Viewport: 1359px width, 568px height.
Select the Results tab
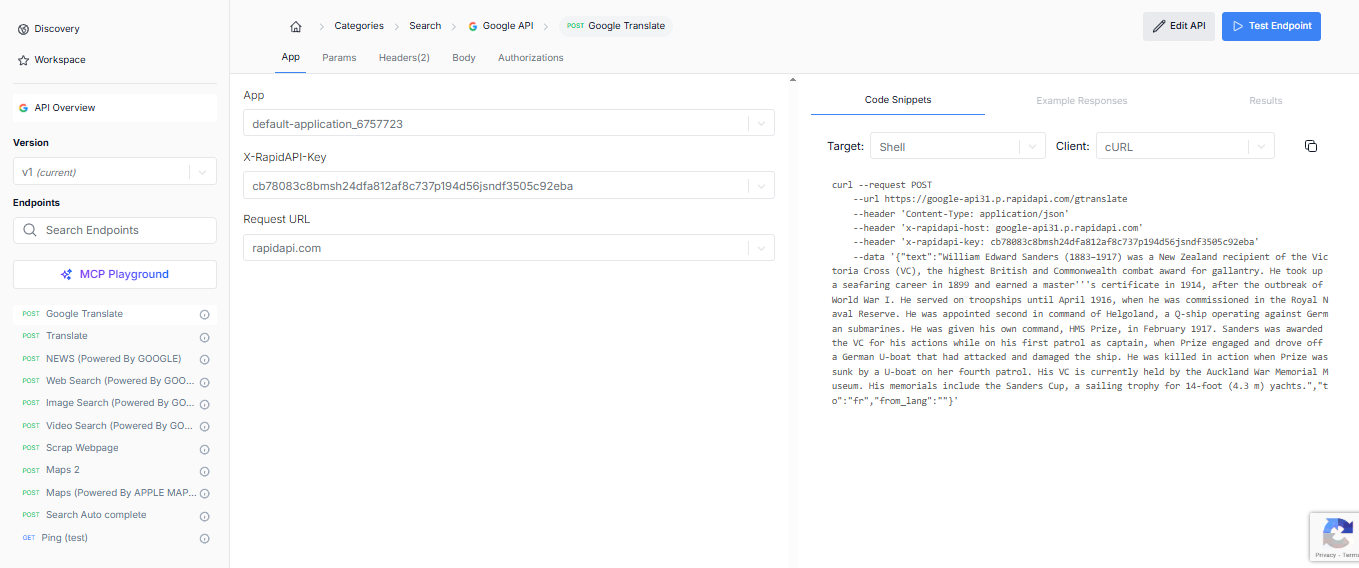tap(1266, 101)
